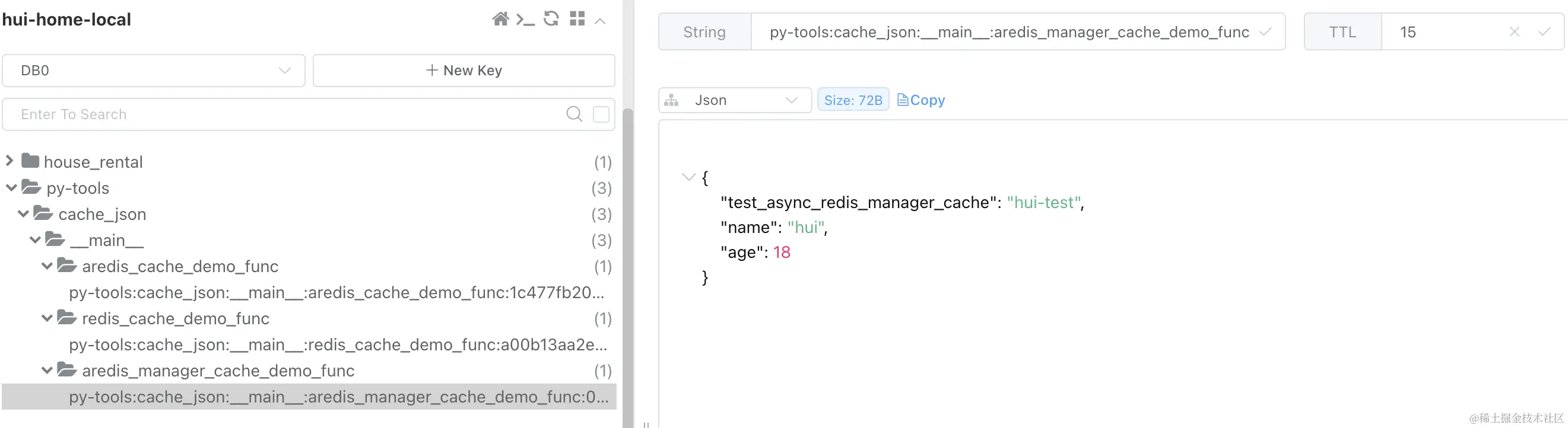1568x428 pixels.
Task: Click the __main__ open folder icon
Action: click(55, 239)
